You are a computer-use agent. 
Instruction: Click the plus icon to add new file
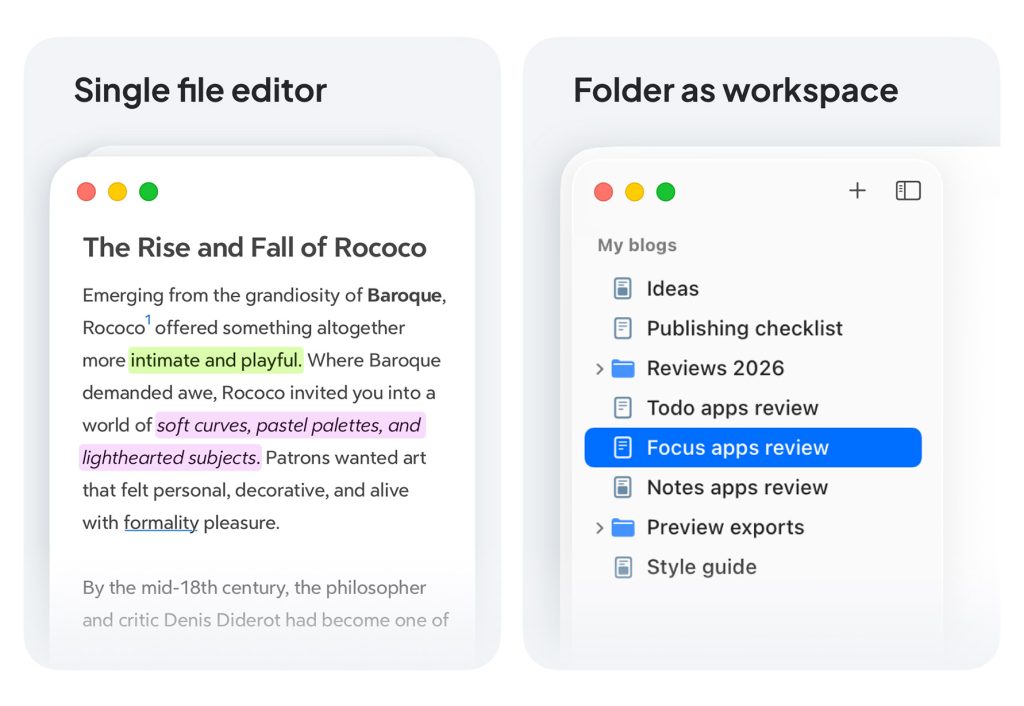[x=857, y=191]
